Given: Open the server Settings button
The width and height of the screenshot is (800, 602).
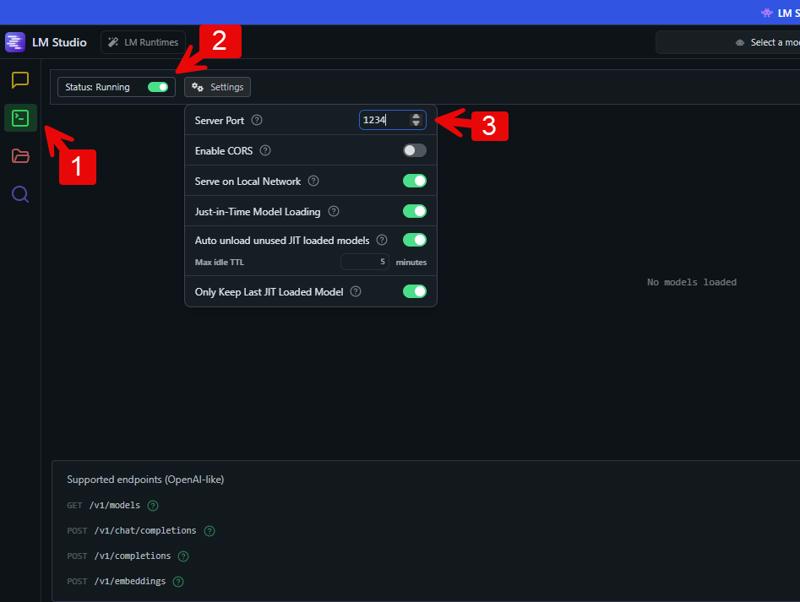Looking at the screenshot, I should (x=217, y=87).
